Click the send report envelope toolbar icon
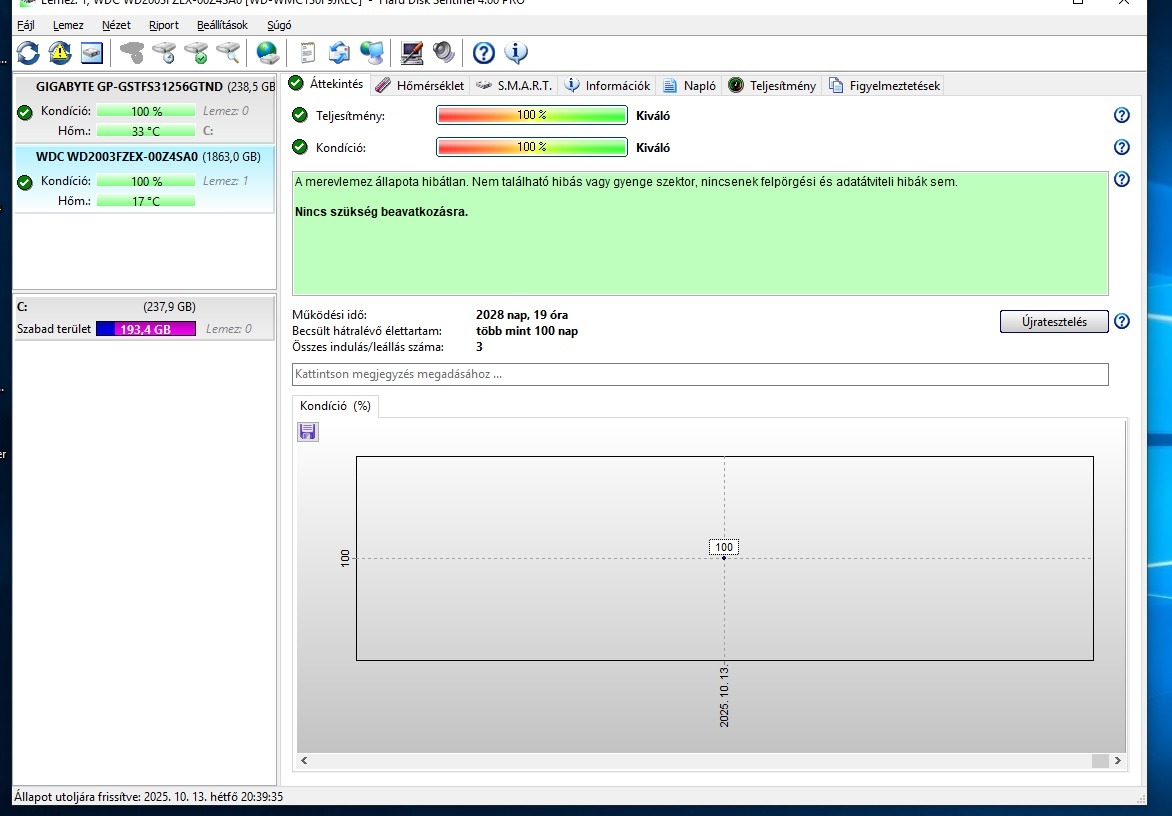This screenshot has width=1172, height=816. click(x=339, y=52)
